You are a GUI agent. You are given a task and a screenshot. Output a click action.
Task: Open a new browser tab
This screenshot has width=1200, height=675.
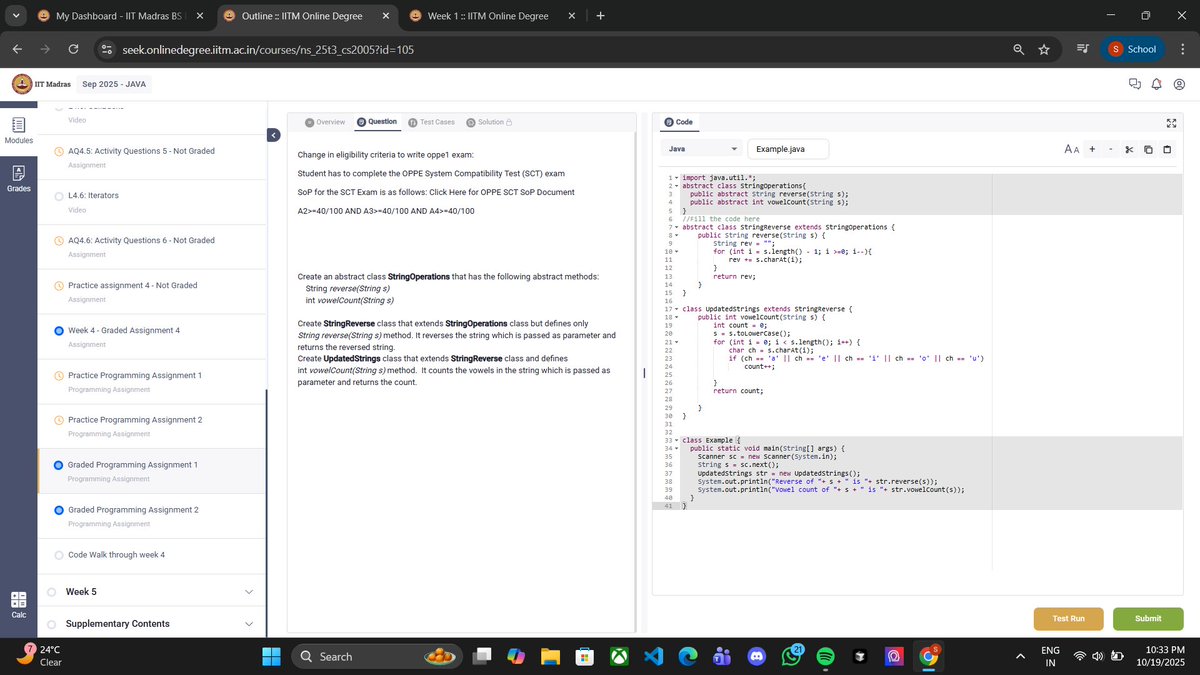point(600,16)
